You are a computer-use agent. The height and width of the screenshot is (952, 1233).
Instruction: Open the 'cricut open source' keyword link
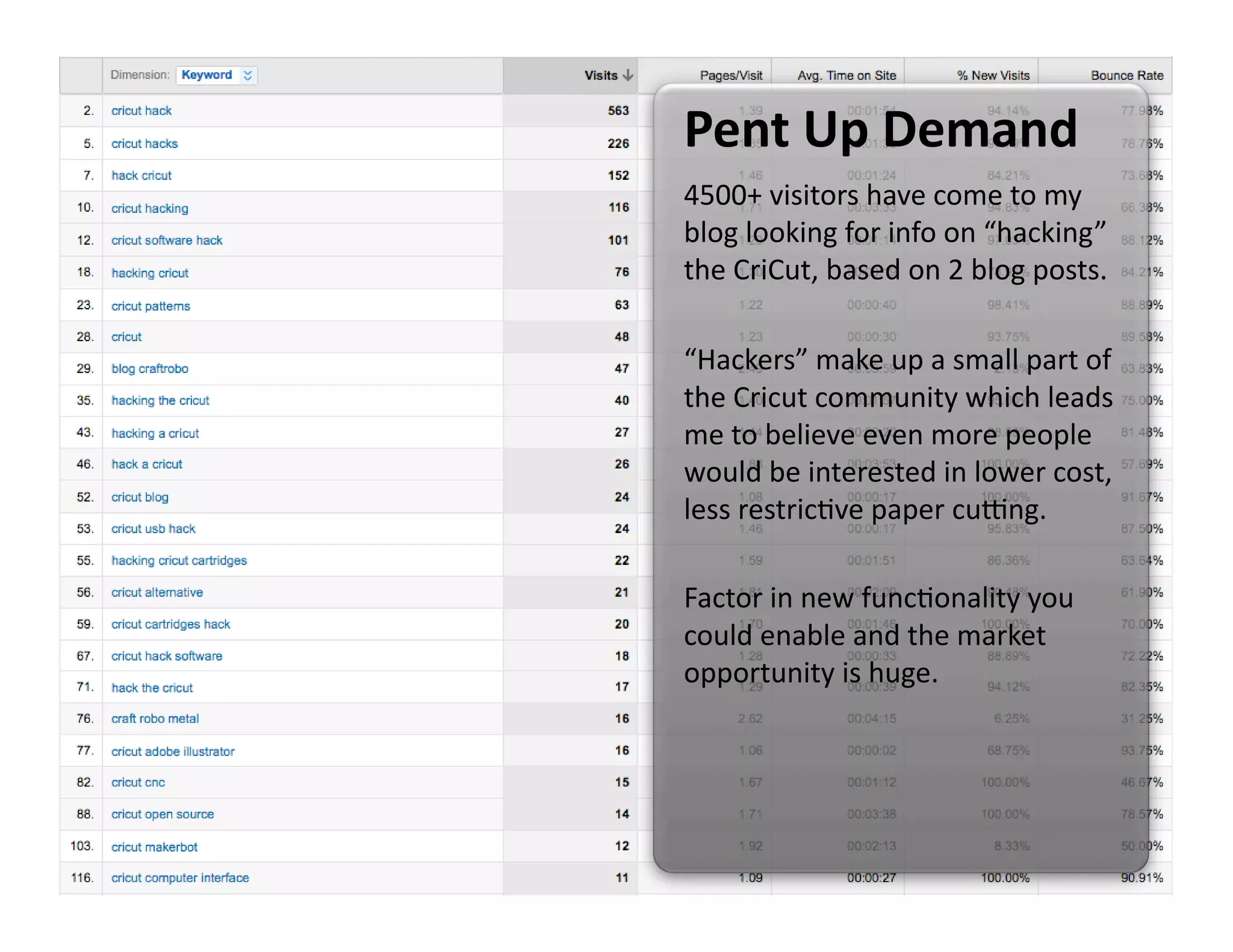[163, 814]
